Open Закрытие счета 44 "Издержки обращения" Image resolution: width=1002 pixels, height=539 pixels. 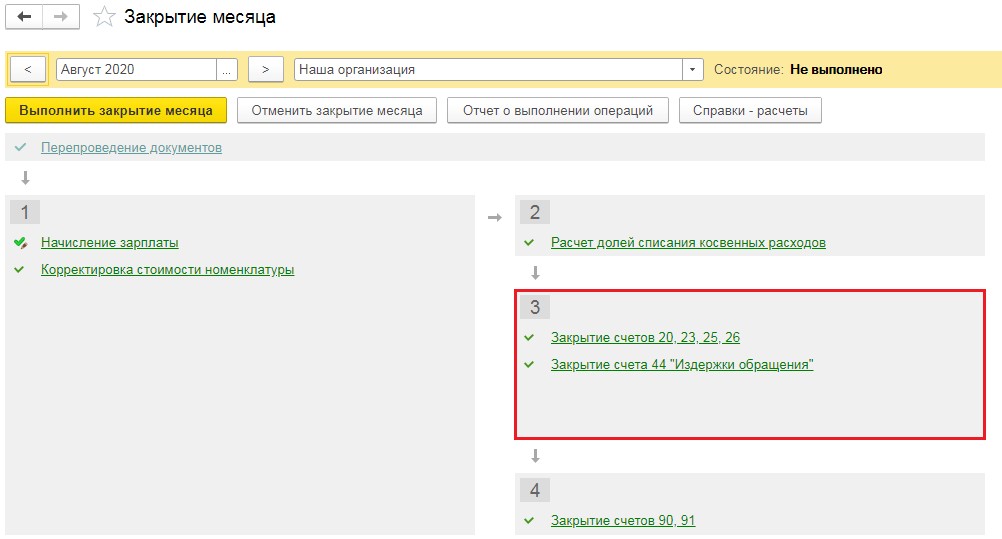[682, 365]
